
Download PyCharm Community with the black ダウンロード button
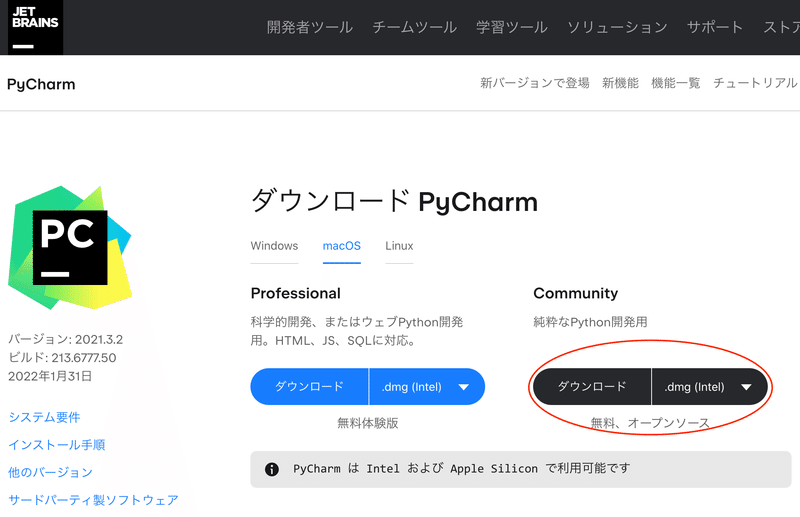(x=592, y=387)
